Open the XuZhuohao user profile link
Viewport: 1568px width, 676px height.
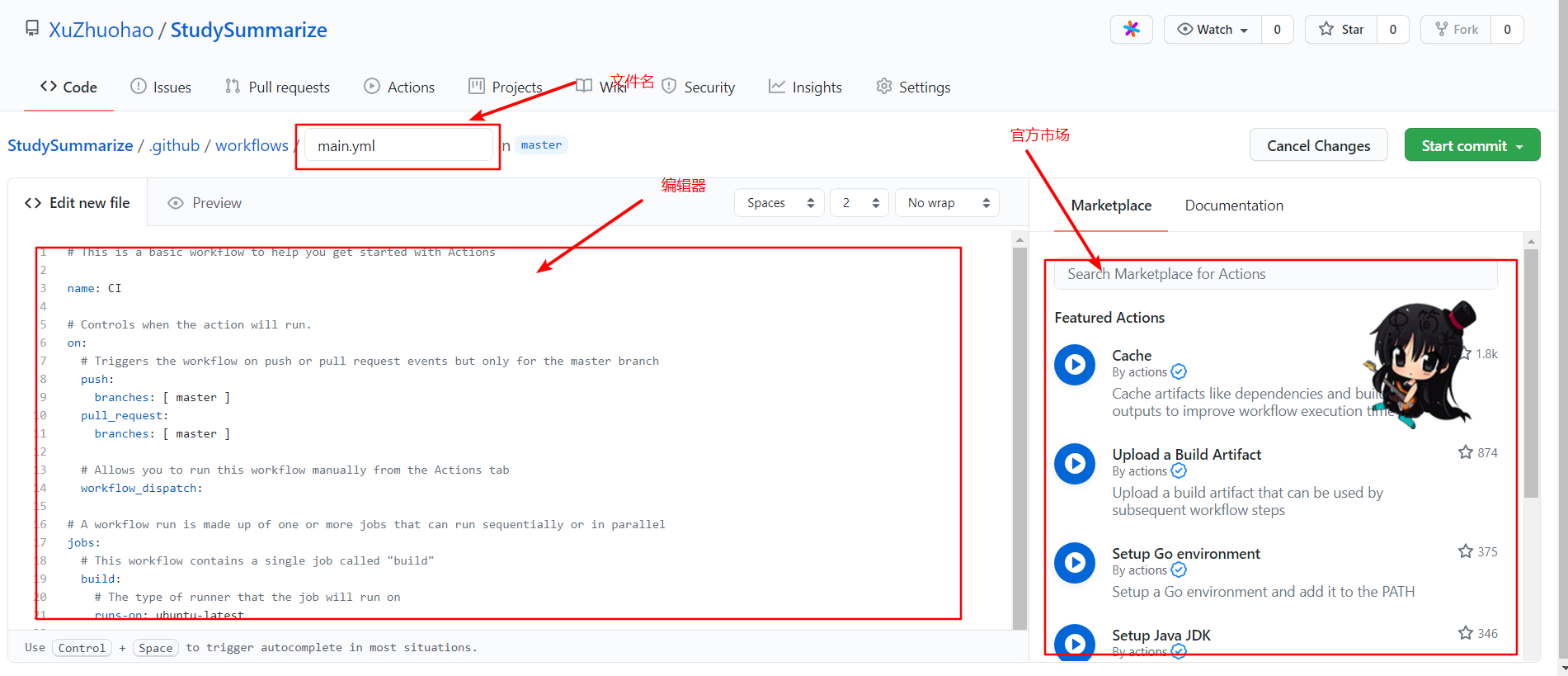(101, 30)
